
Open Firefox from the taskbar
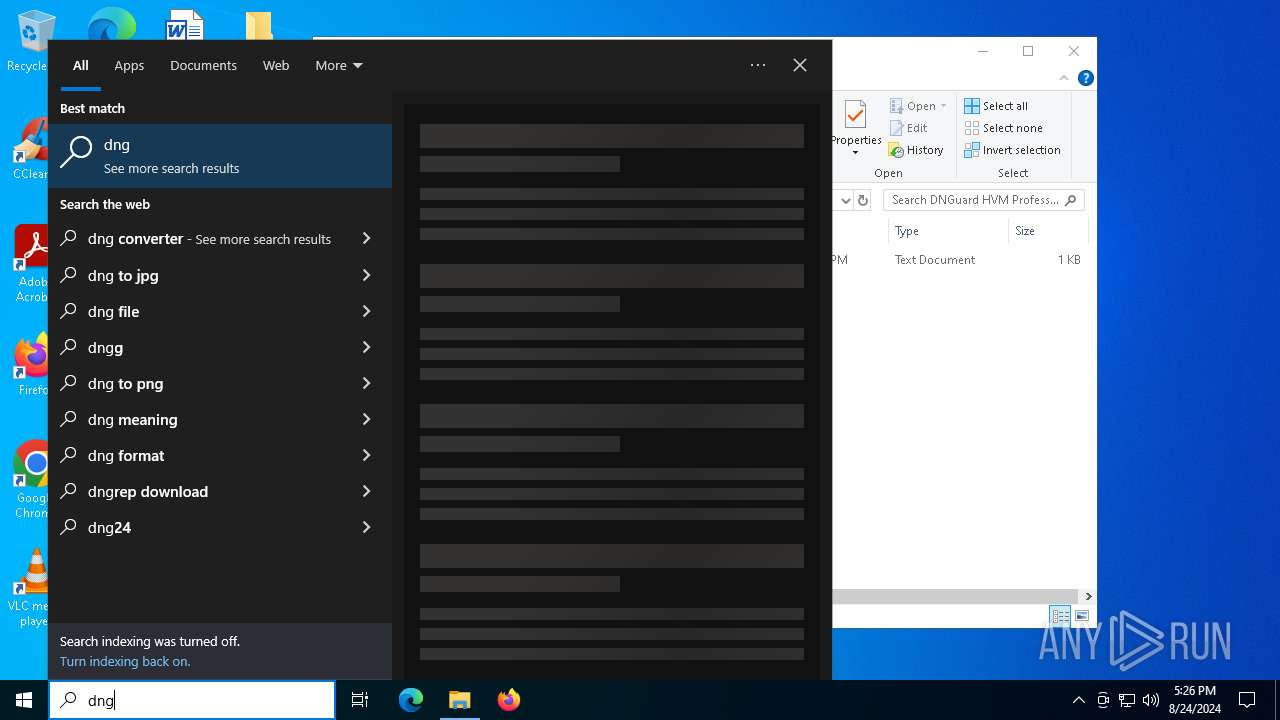tap(508, 700)
